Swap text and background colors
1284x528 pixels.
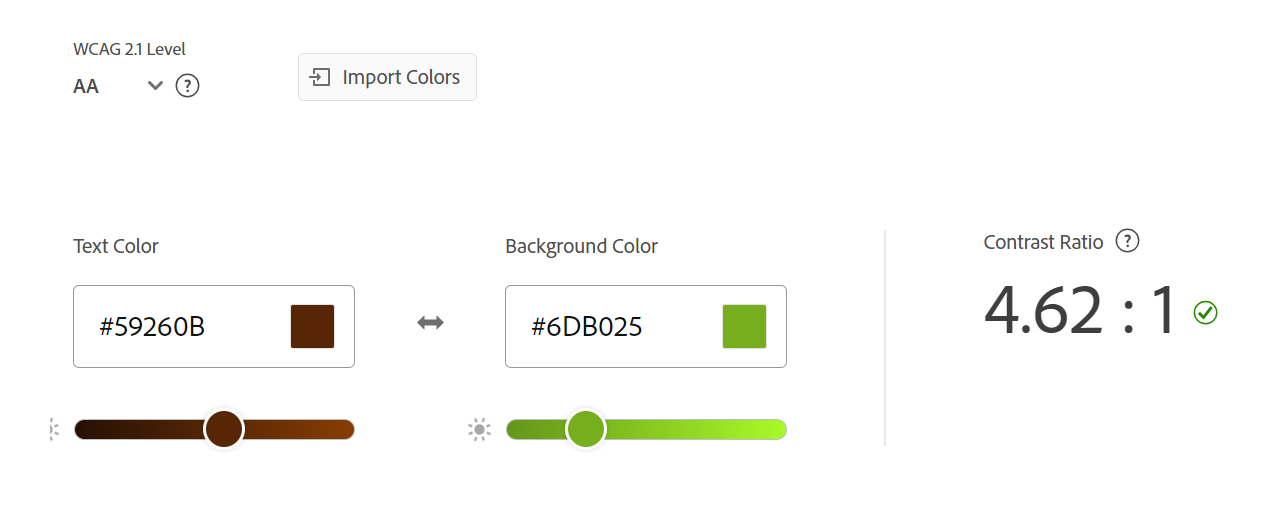click(430, 322)
